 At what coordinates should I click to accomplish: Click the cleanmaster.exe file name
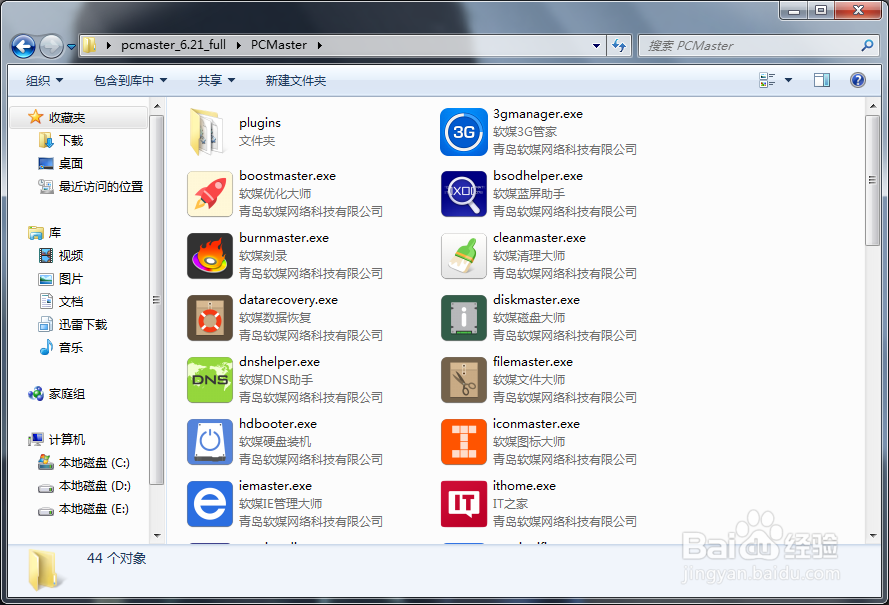click(x=539, y=238)
